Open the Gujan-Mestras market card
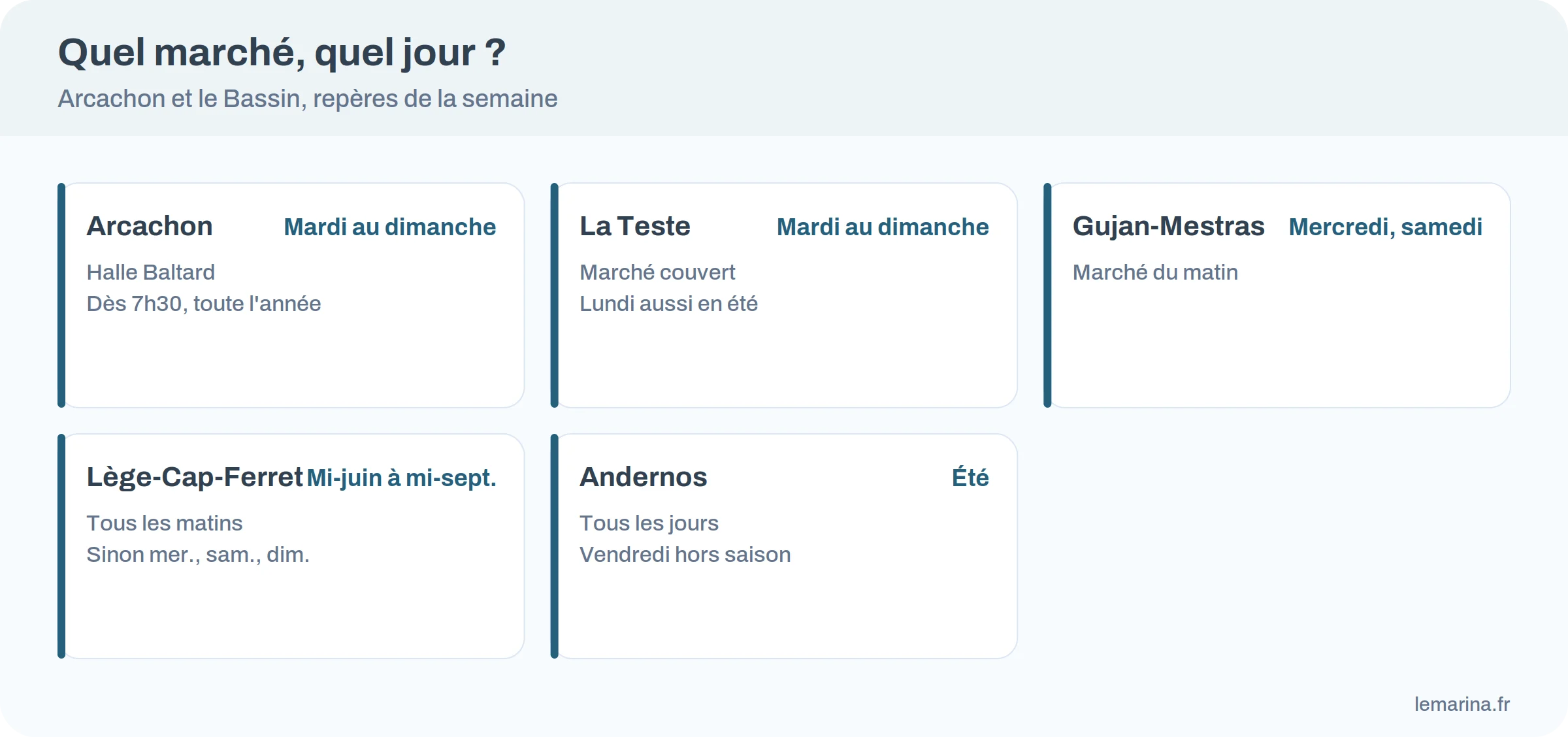Viewport: 1568px width, 737px height. (1277, 295)
